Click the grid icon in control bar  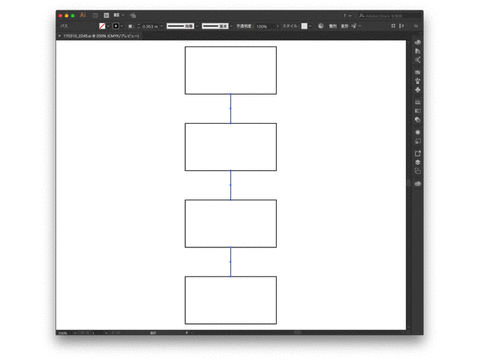tap(393, 26)
